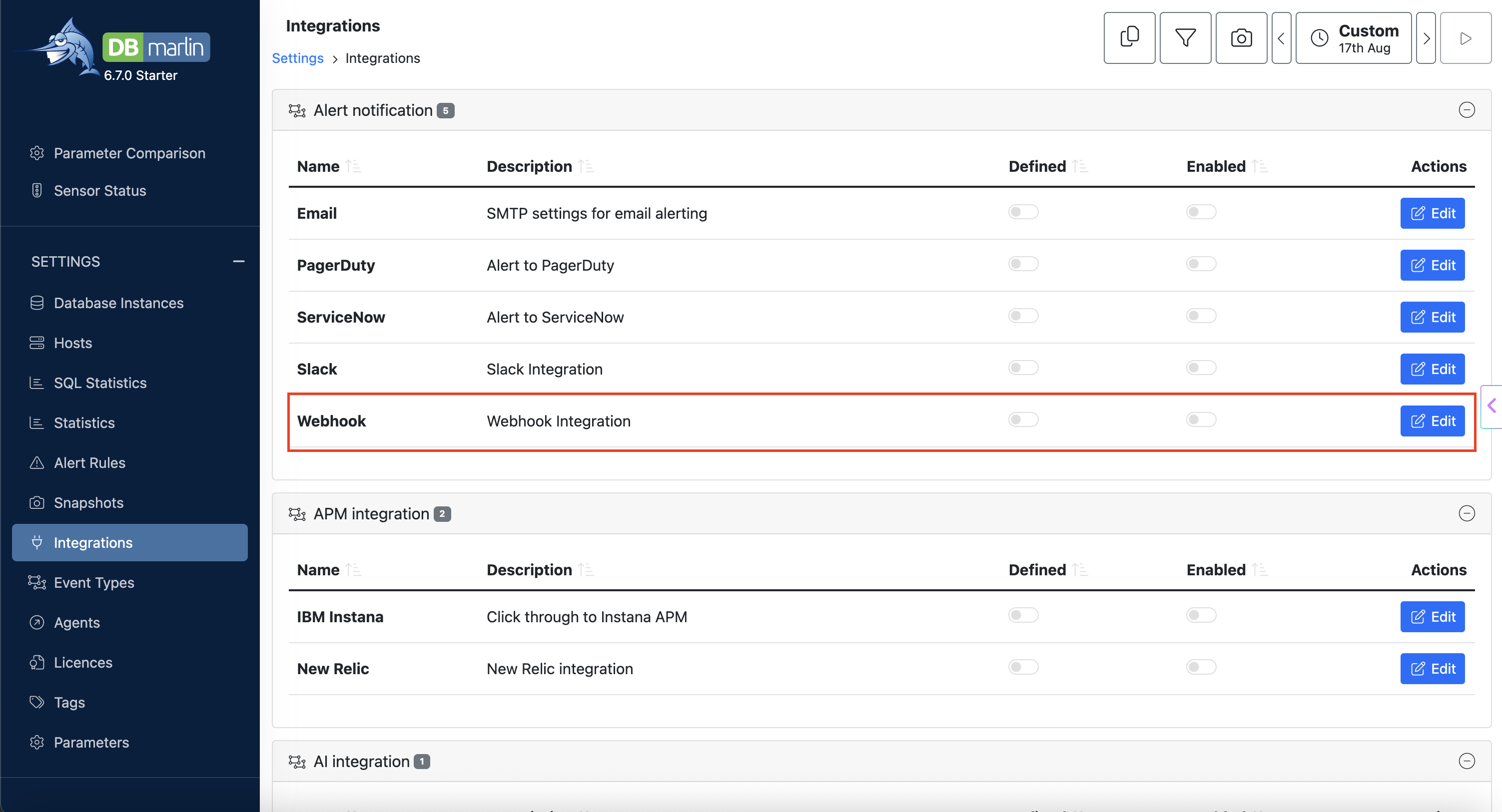Edit the Email integration
This screenshot has width=1502, height=812.
[x=1433, y=213]
